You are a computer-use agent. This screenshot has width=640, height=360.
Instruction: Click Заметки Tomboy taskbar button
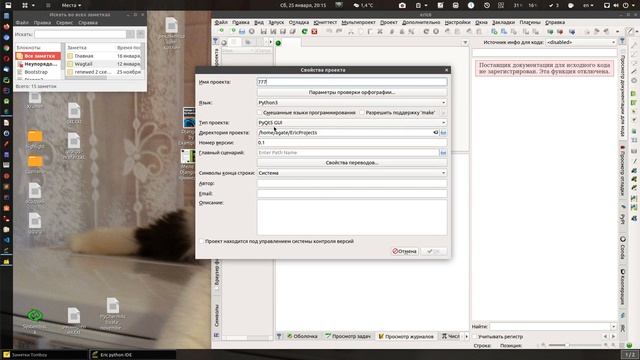click(44, 355)
